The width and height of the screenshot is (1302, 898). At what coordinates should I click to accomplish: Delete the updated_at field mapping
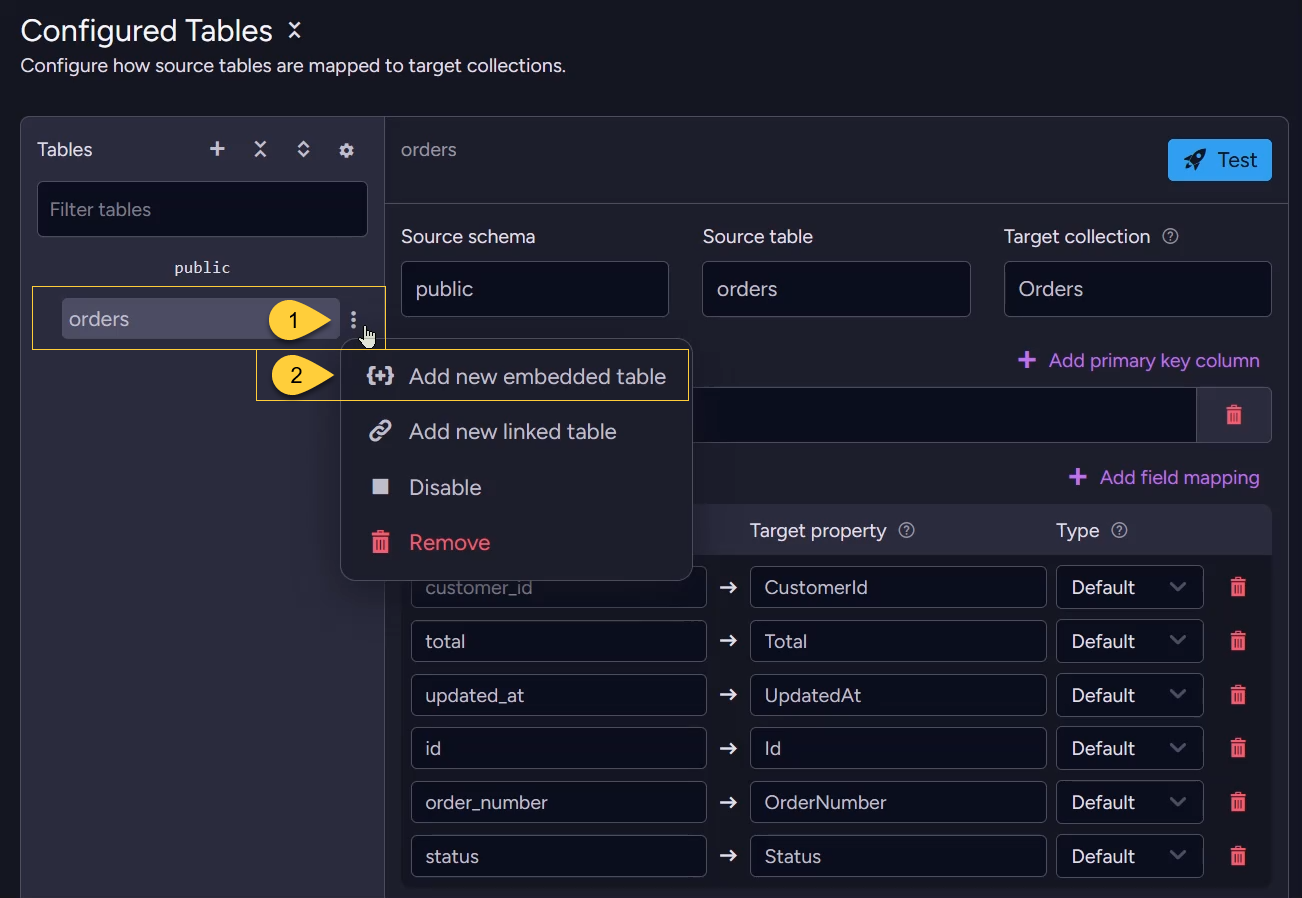pyautogui.click(x=1238, y=695)
